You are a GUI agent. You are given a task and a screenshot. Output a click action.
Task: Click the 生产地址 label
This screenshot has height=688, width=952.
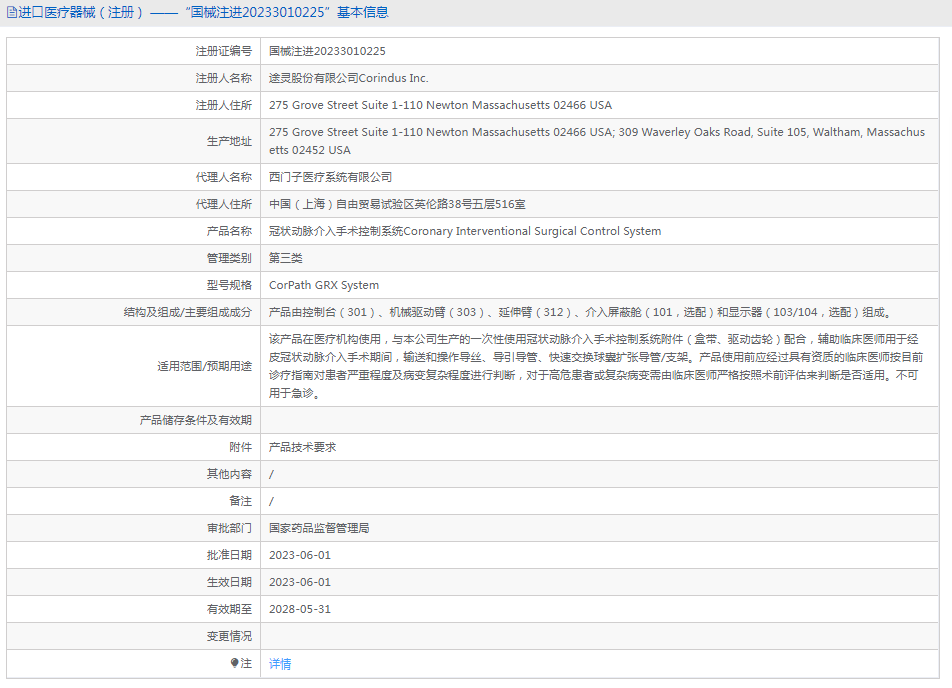point(229,141)
